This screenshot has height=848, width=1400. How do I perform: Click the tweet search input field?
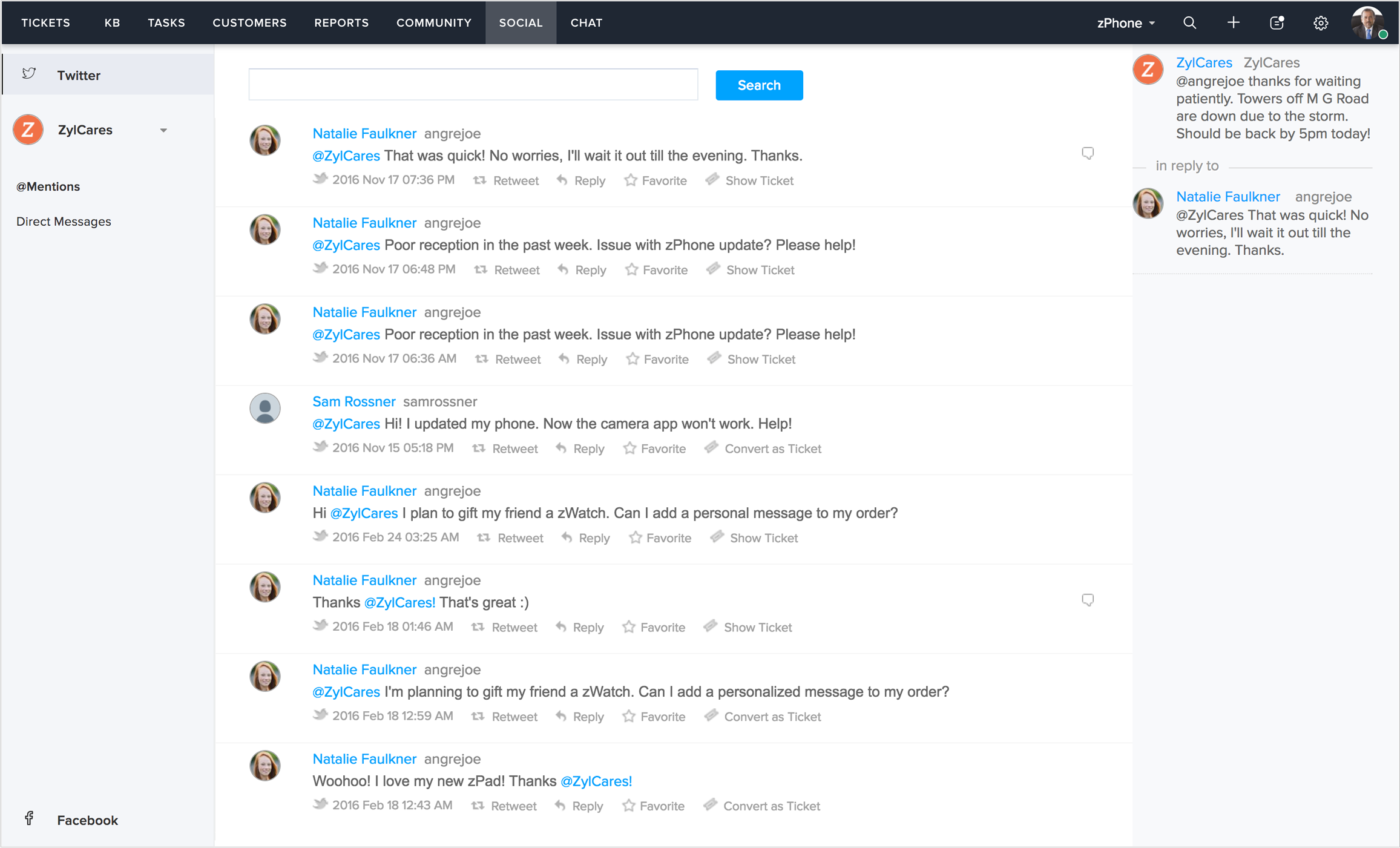(x=473, y=85)
